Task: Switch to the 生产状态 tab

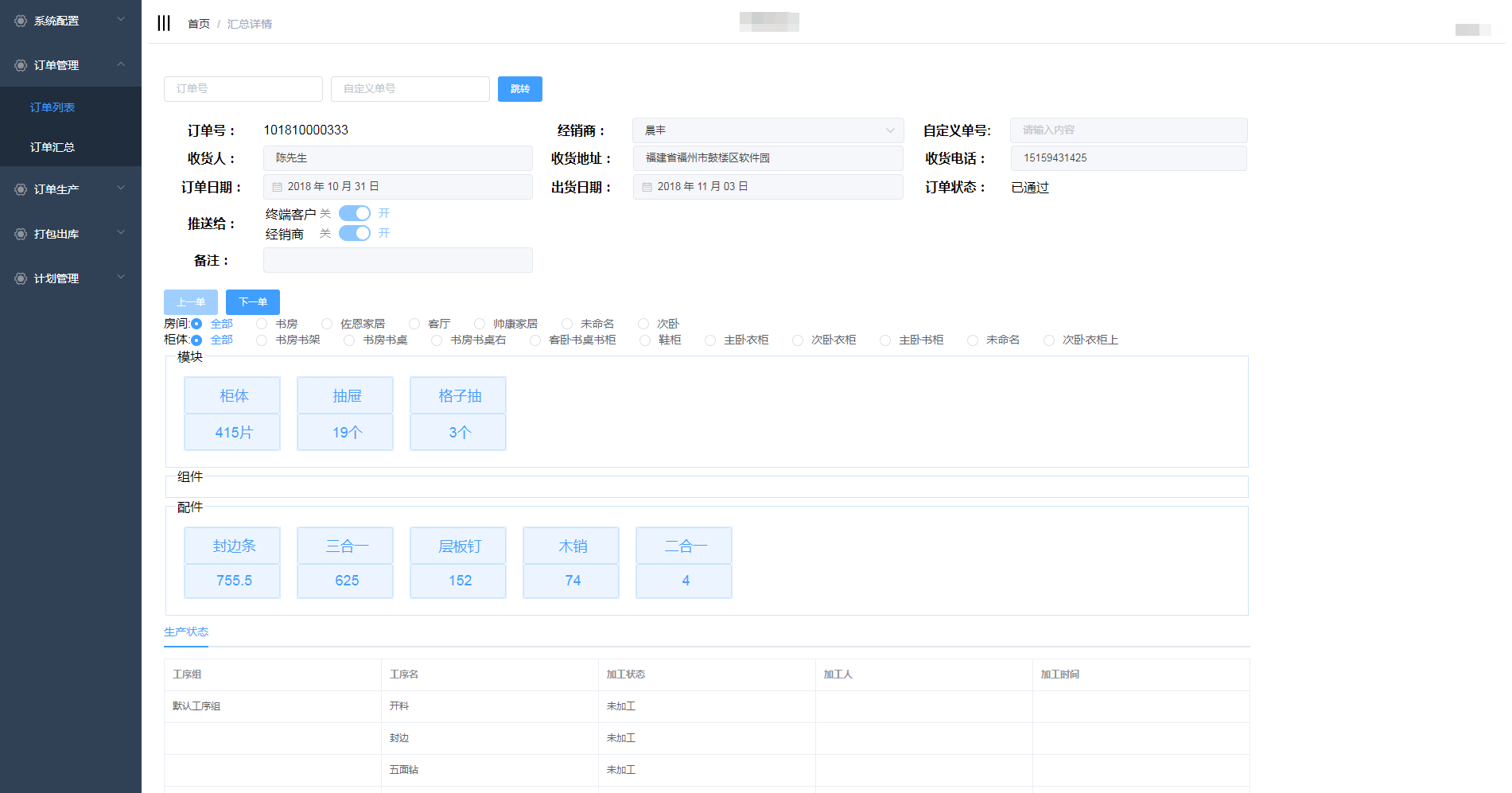Action: coord(186,632)
